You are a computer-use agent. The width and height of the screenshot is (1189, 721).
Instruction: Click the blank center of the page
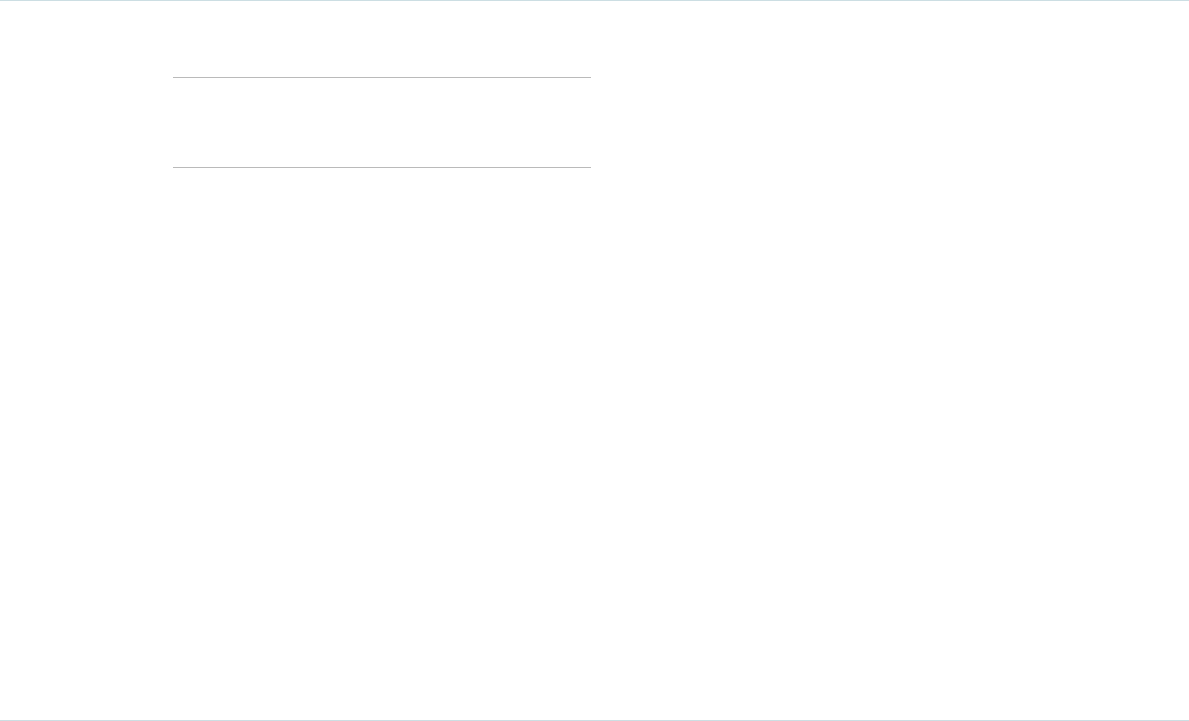(594, 400)
